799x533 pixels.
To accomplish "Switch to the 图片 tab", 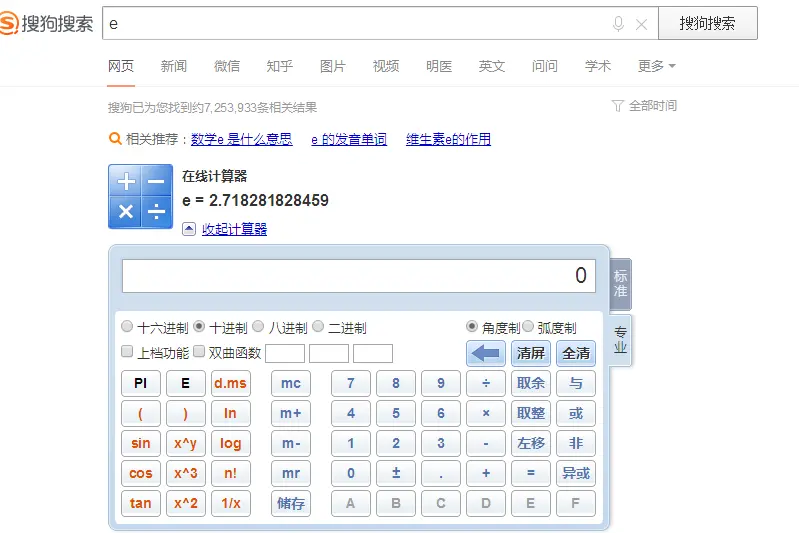I will pos(333,66).
